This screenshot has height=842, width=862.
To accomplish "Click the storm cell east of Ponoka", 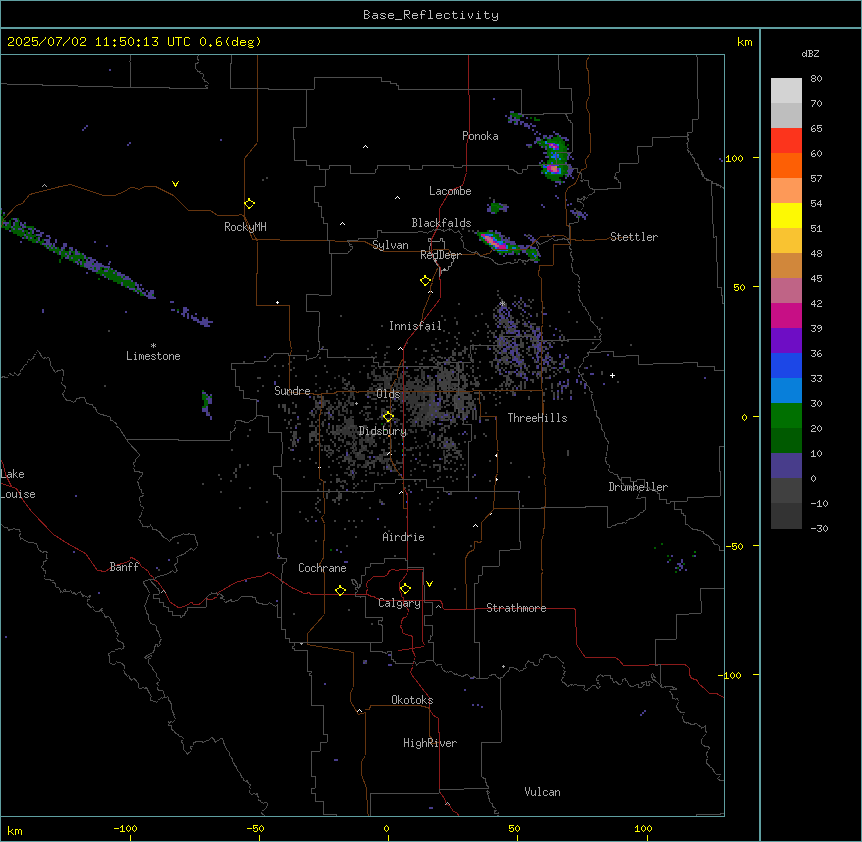I will click(554, 158).
